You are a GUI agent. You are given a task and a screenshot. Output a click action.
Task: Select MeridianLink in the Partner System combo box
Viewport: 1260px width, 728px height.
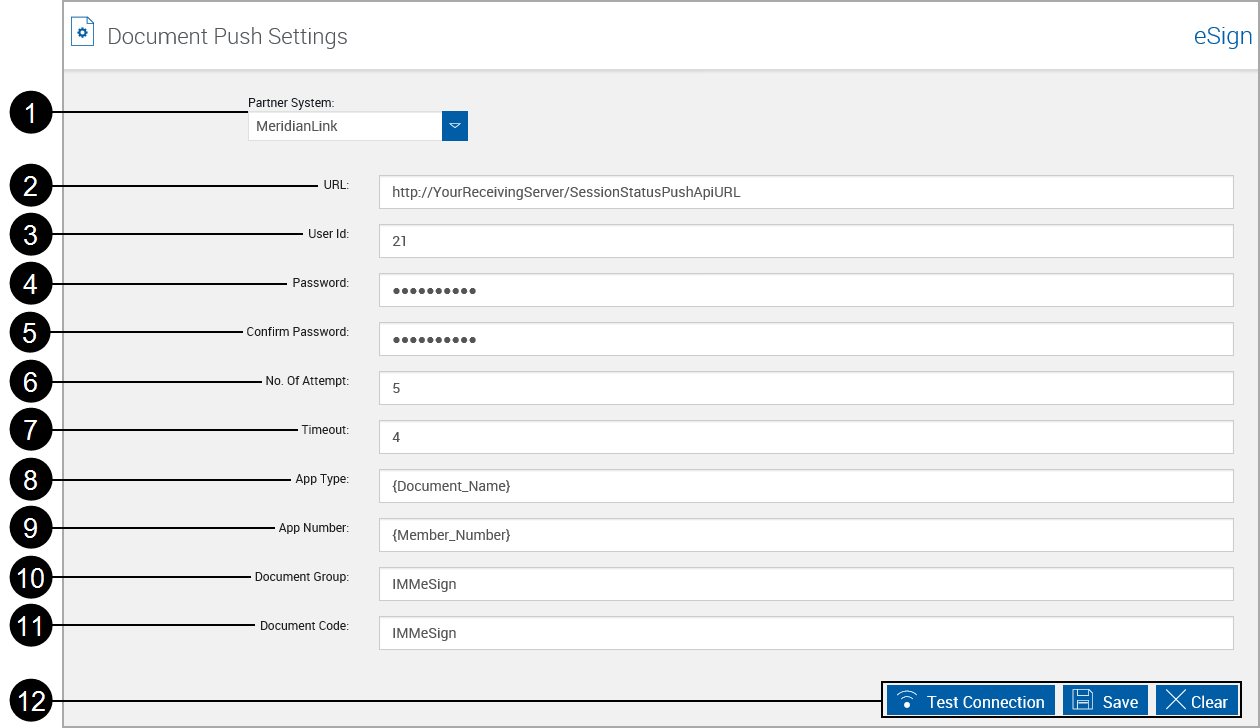pos(343,126)
